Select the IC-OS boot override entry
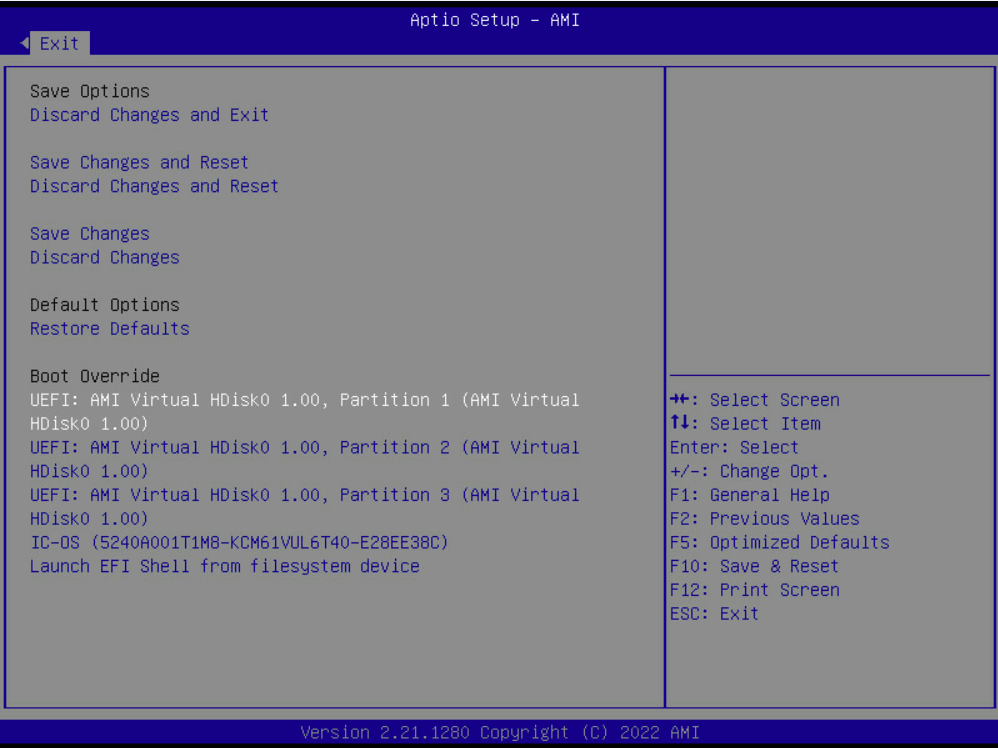 pyautogui.click(x=239, y=542)
